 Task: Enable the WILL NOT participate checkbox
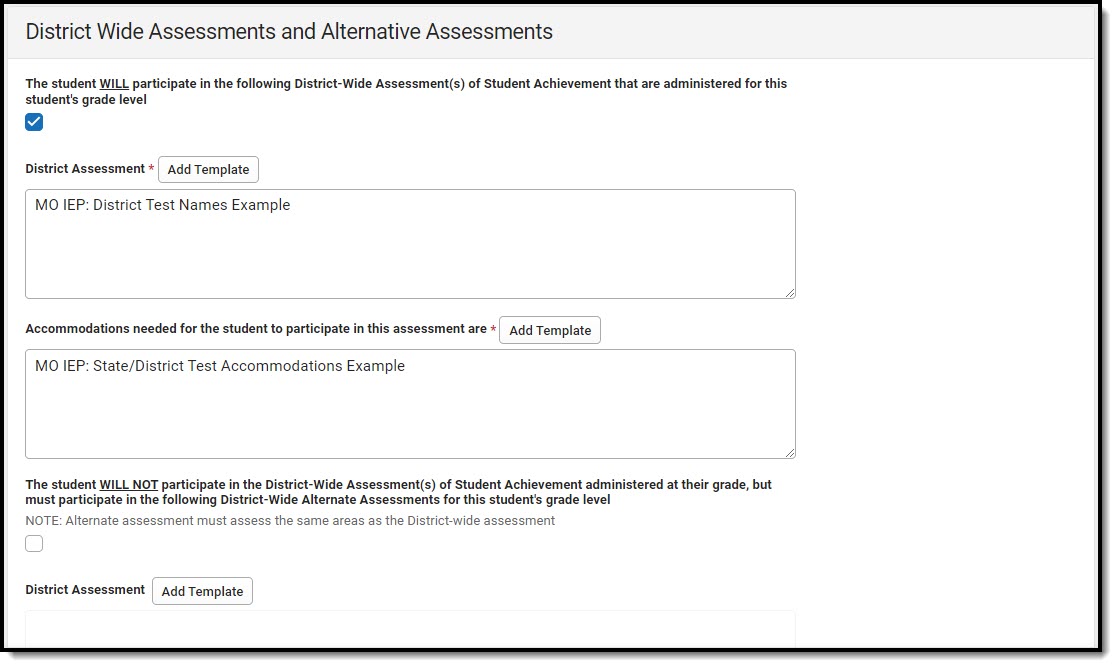click(x=34, y=544)
